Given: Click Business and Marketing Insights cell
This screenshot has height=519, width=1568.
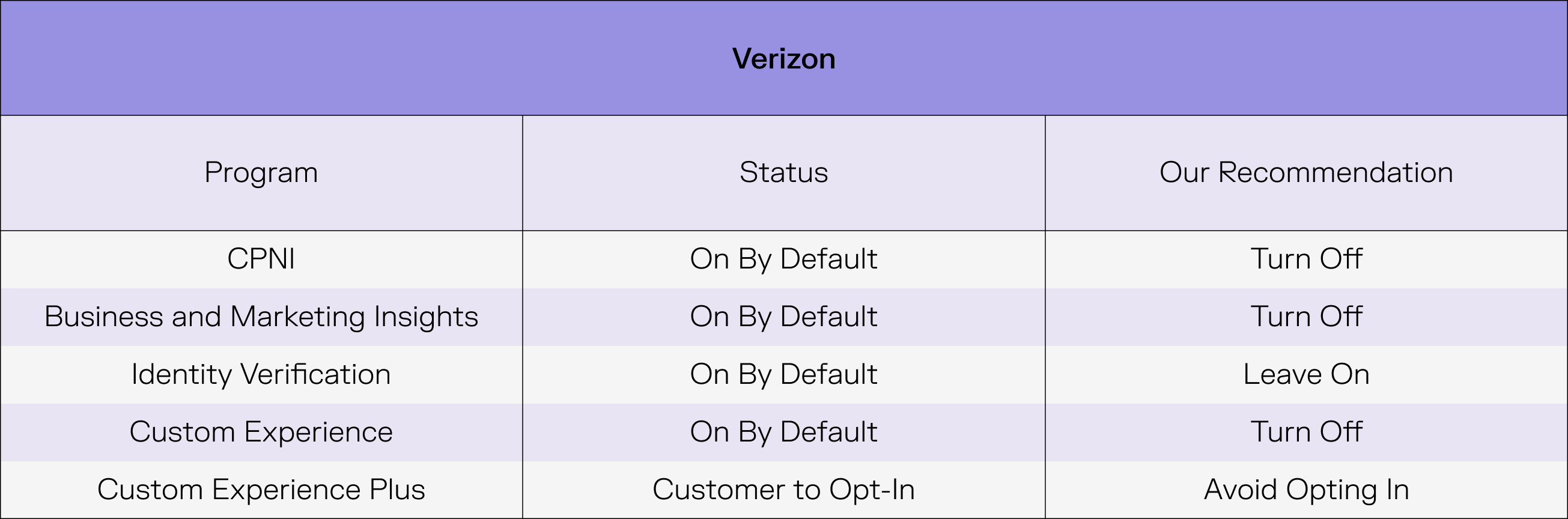Looking at the screenshot, I should [x=261, y=317].
